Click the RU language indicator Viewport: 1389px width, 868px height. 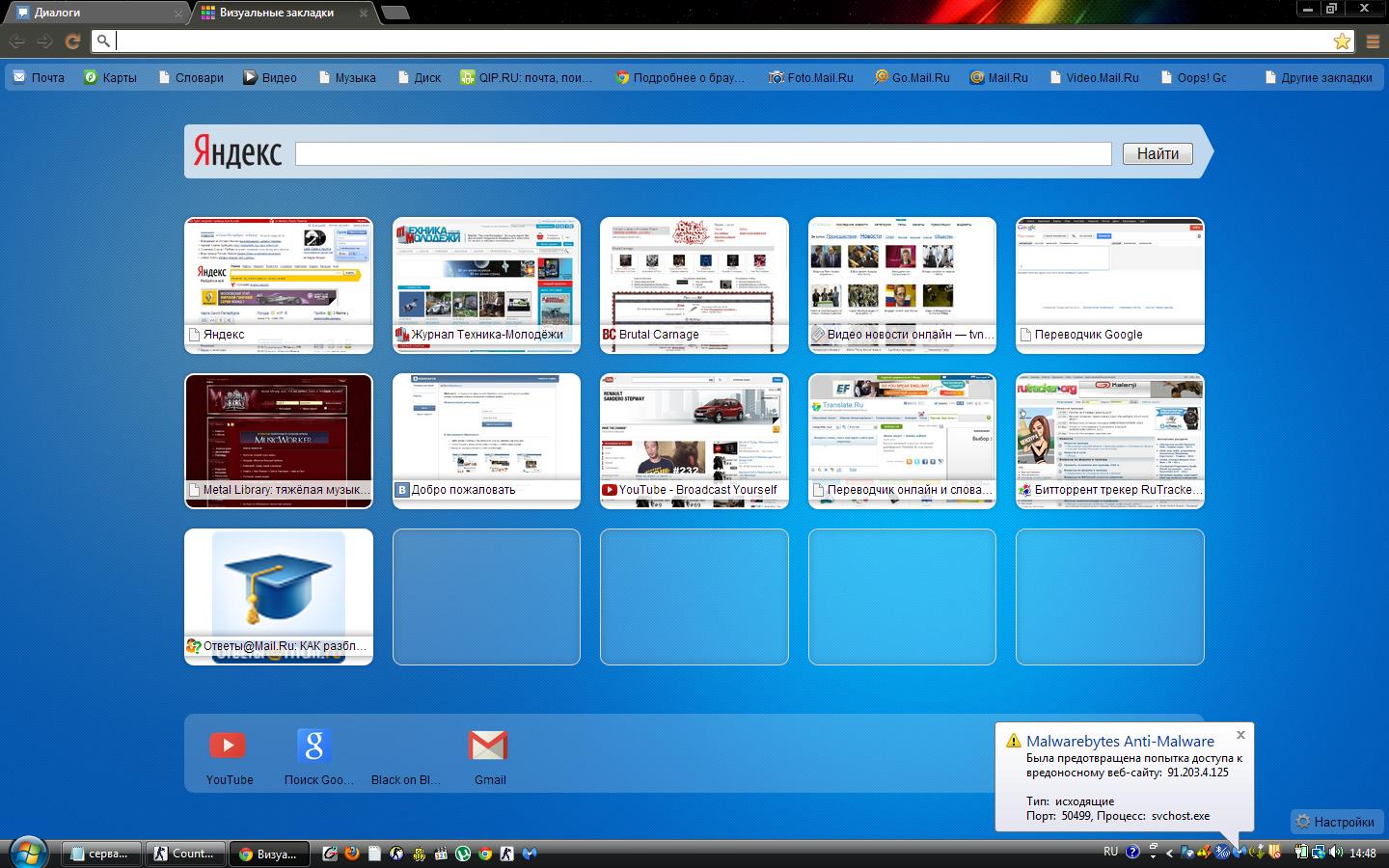(x=1110, y=852)
